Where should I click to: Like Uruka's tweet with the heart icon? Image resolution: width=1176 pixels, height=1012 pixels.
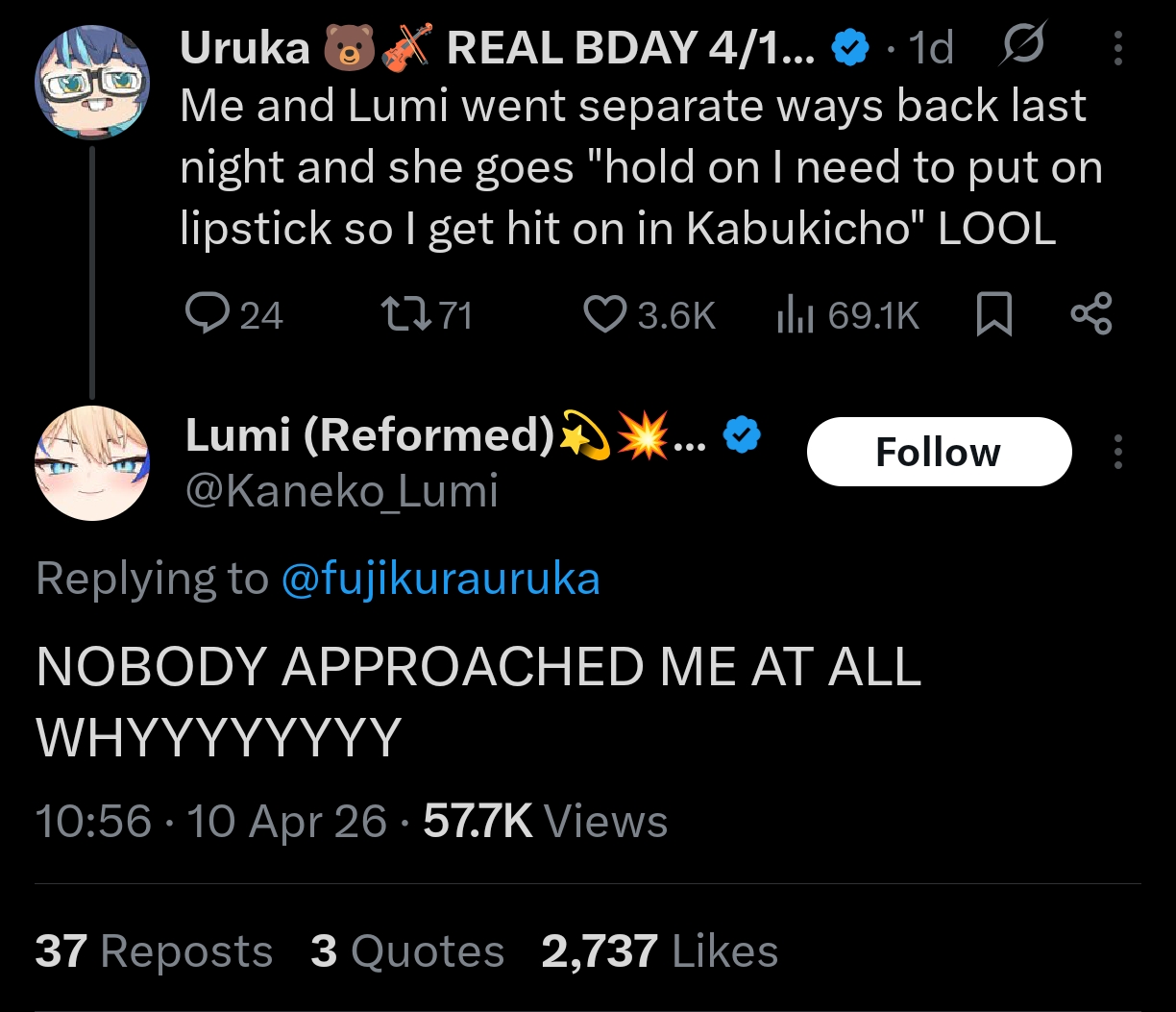tap(605, 314)
